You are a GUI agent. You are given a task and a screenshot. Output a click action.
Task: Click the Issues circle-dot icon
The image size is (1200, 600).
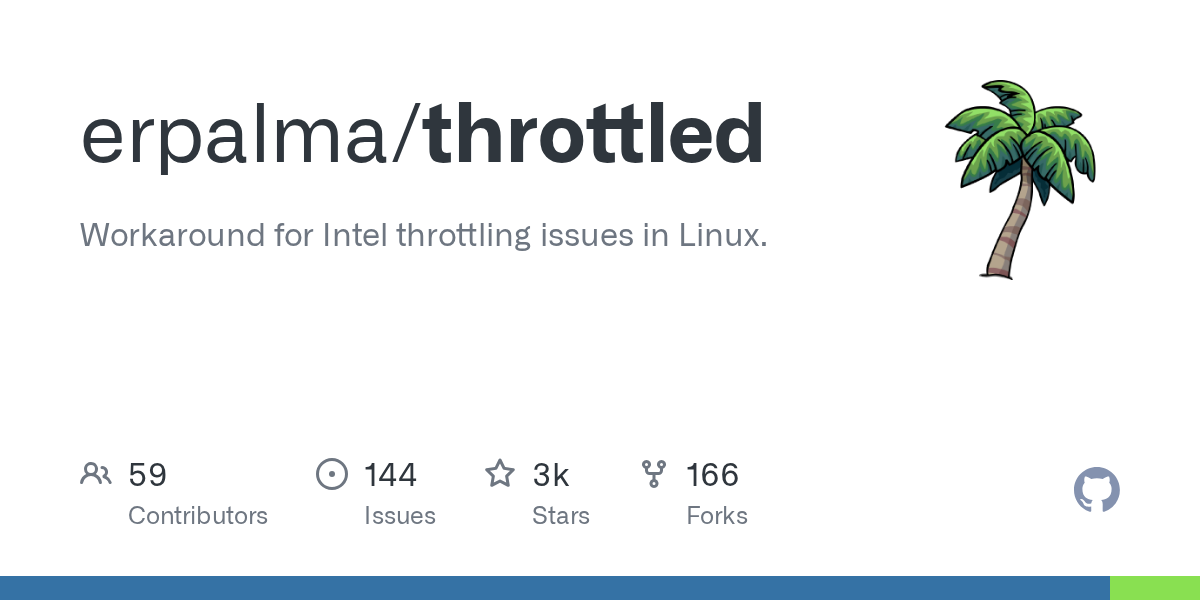(331, 474)
